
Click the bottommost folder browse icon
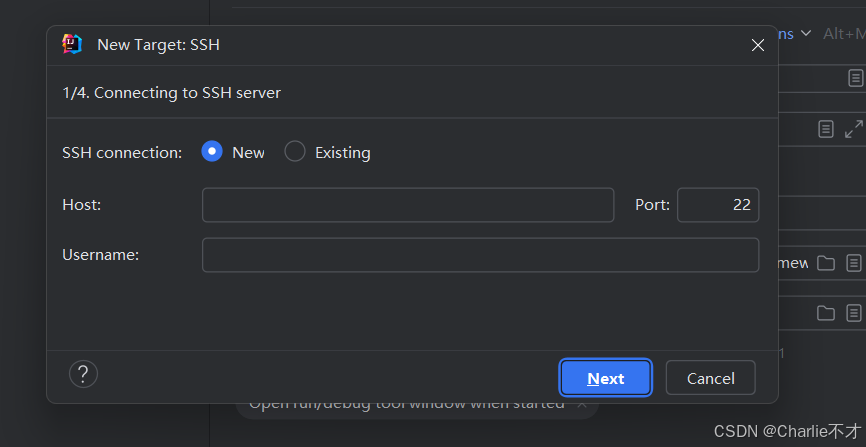point(825,313)
